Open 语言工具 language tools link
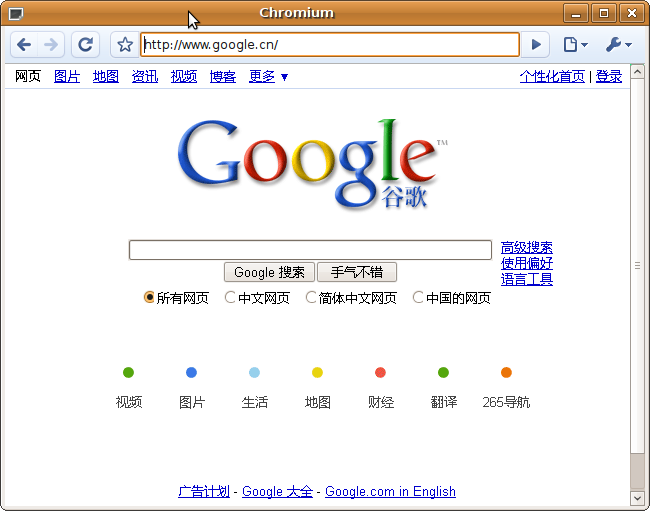The height and width of the screenshot is (511, 650). tap(526, 279)
